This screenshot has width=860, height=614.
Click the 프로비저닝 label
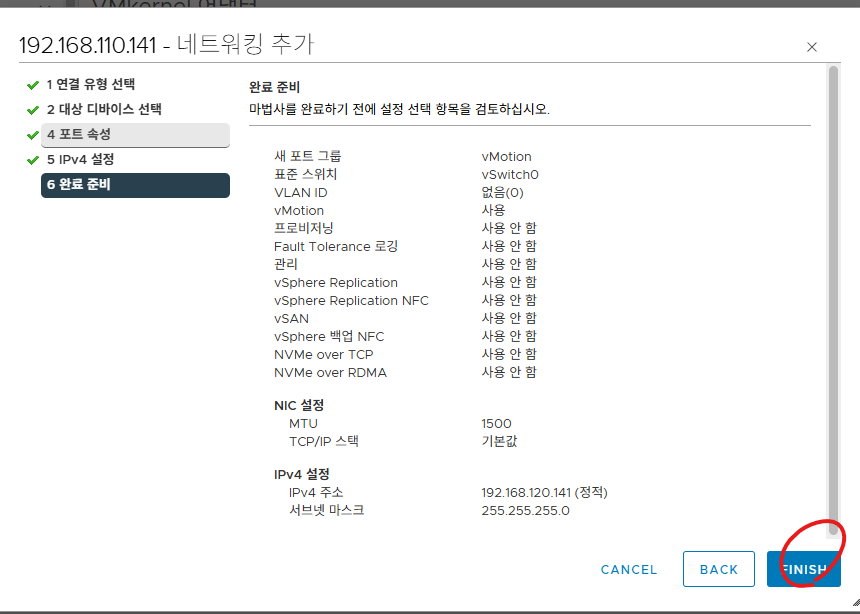303,228
